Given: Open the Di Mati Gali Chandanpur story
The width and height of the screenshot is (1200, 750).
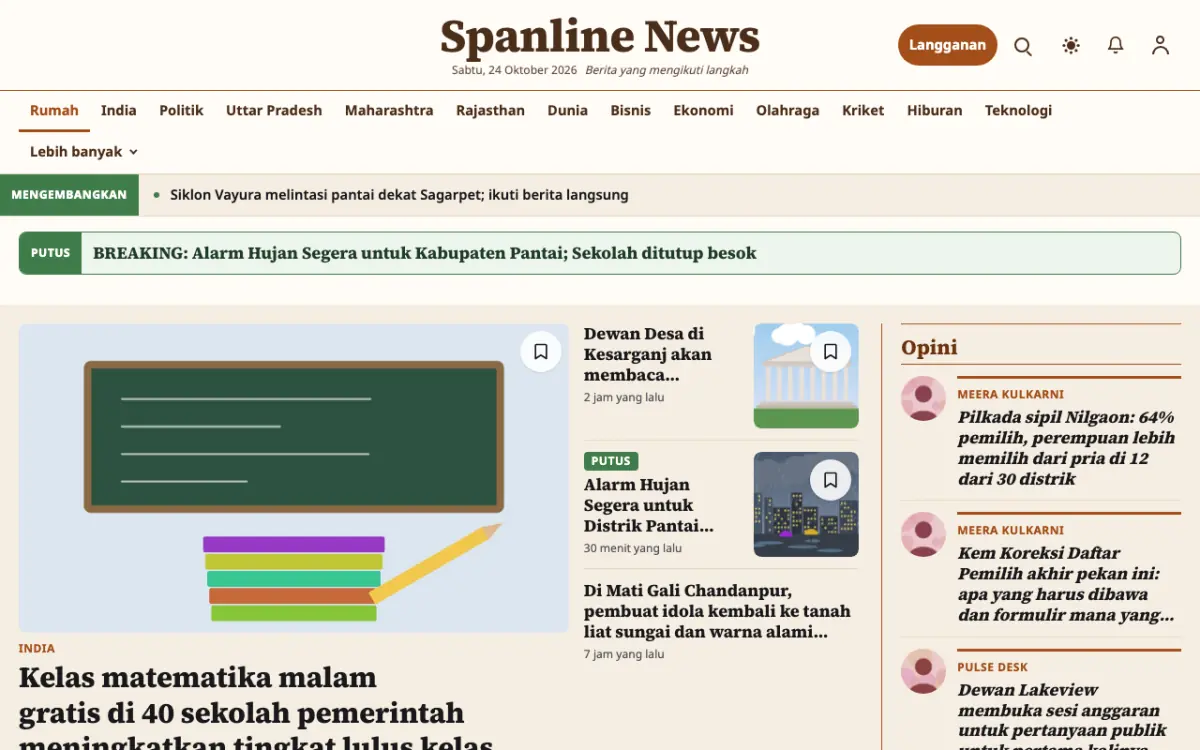Looking at the screenshot, I should pyautogui.click(x=717, y=611).
